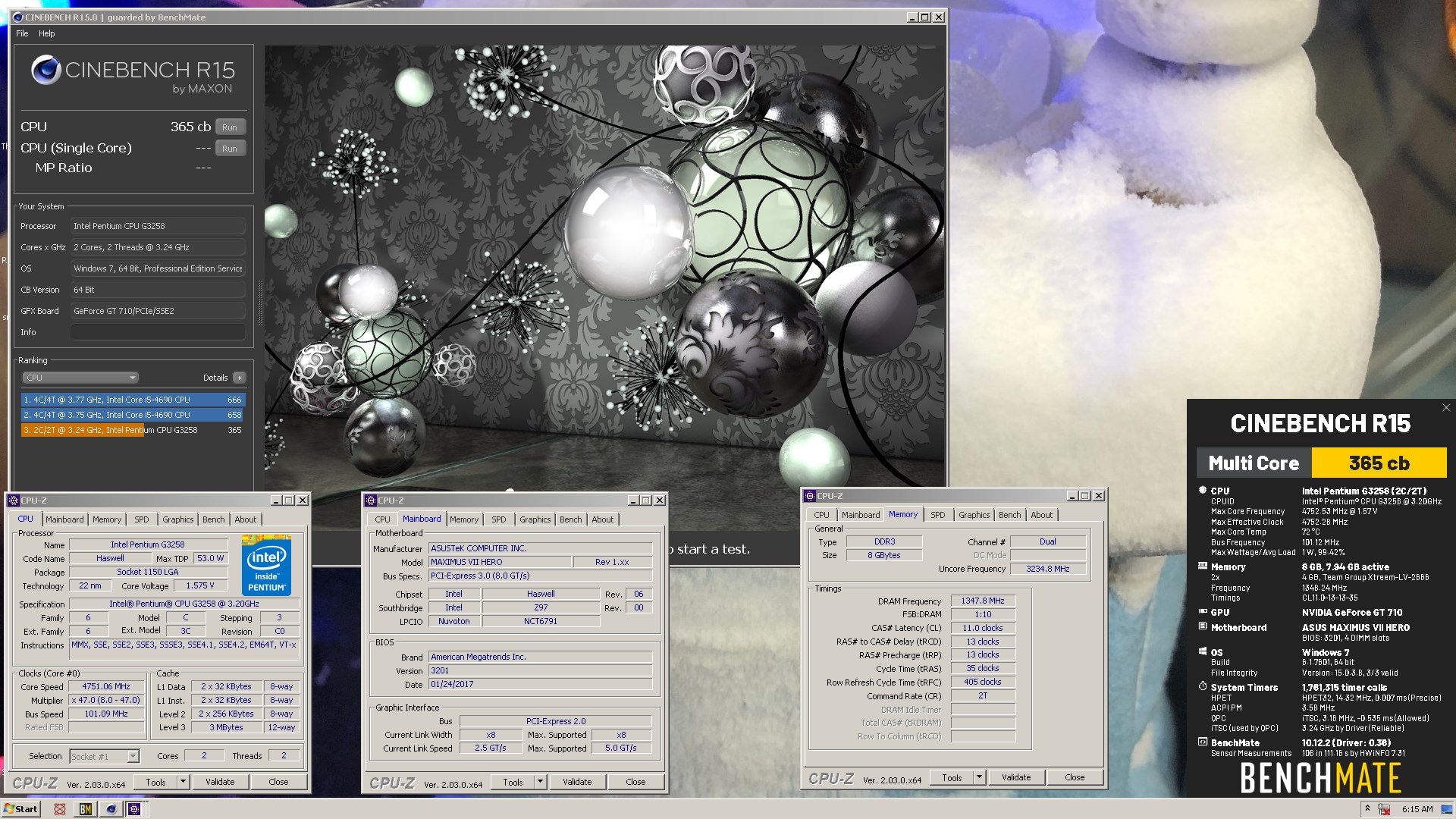Toggle the ranking Details arrow button
1456x819 pixels.
tap(240, 378)
